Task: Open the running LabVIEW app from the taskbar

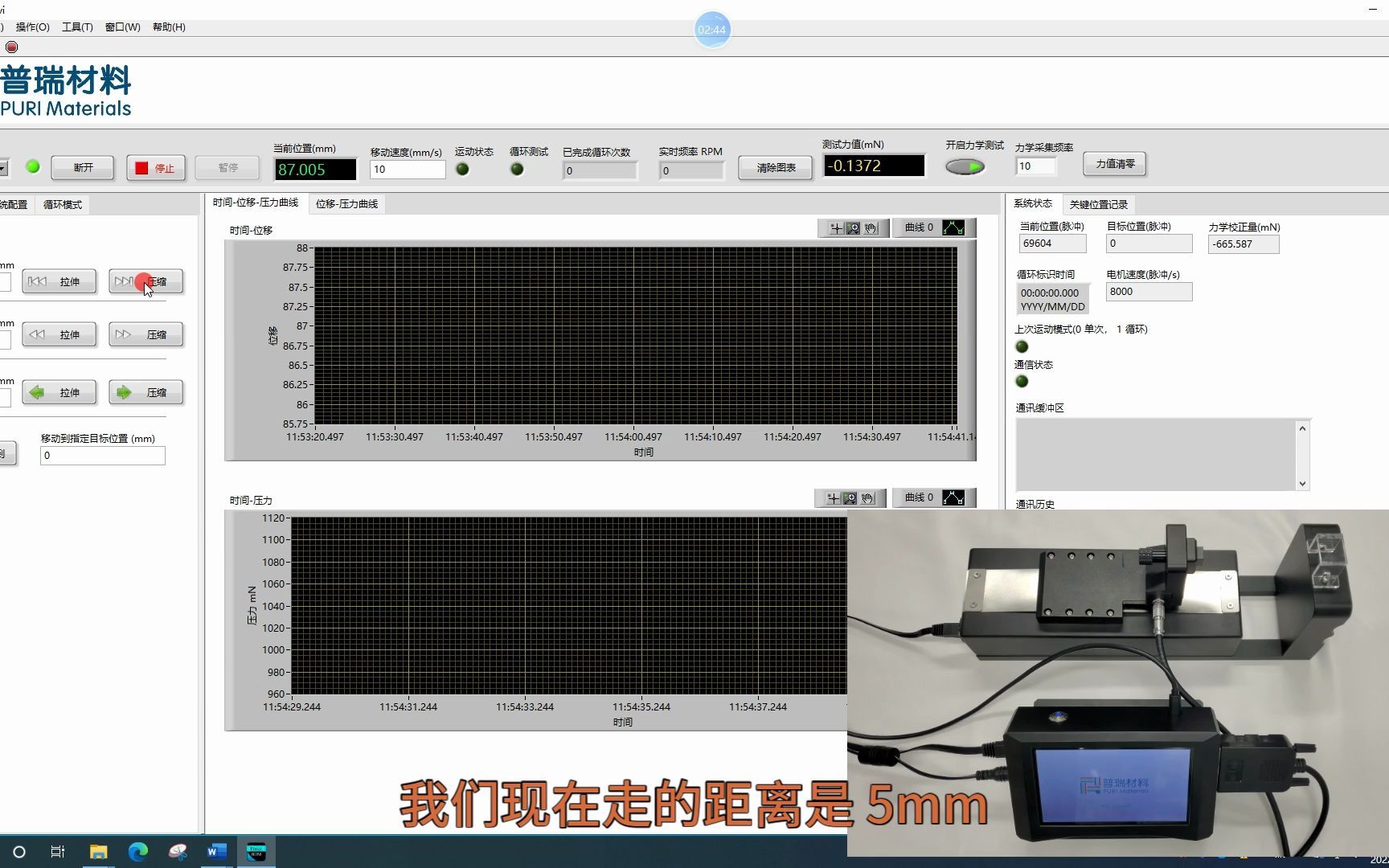Action: tap(256, 851)
